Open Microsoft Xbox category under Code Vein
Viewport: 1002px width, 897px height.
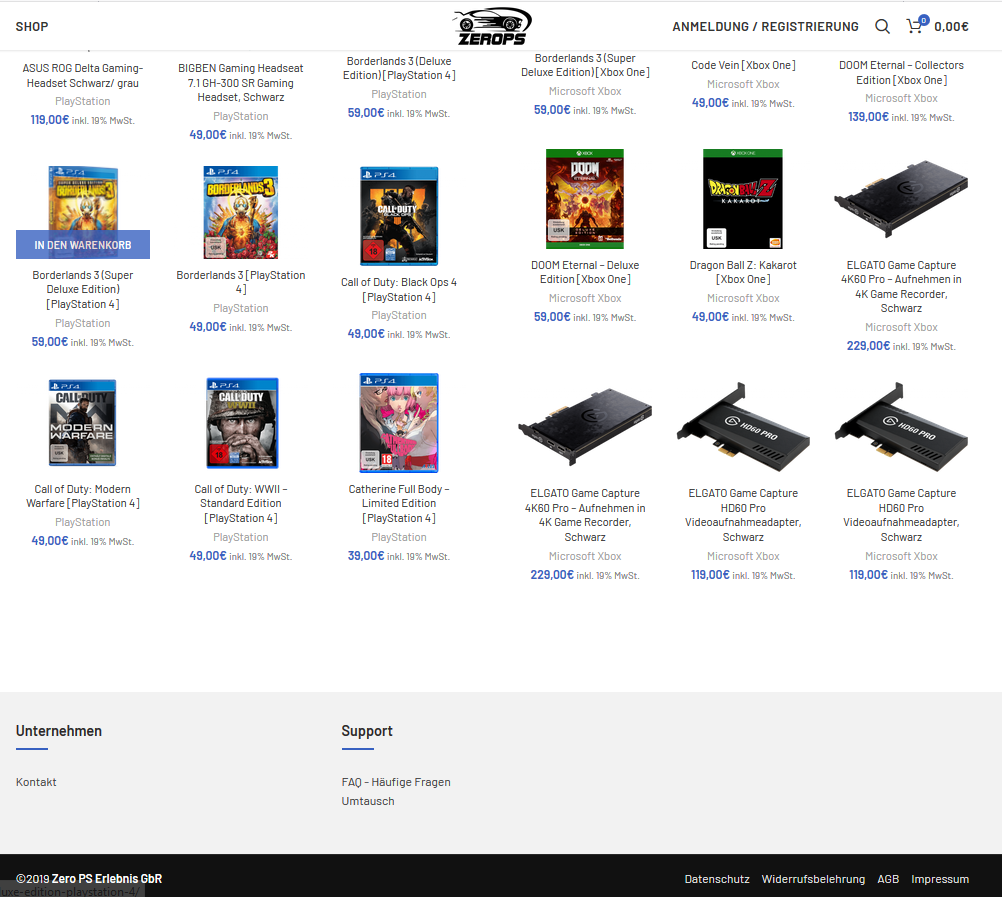(743, 84)
